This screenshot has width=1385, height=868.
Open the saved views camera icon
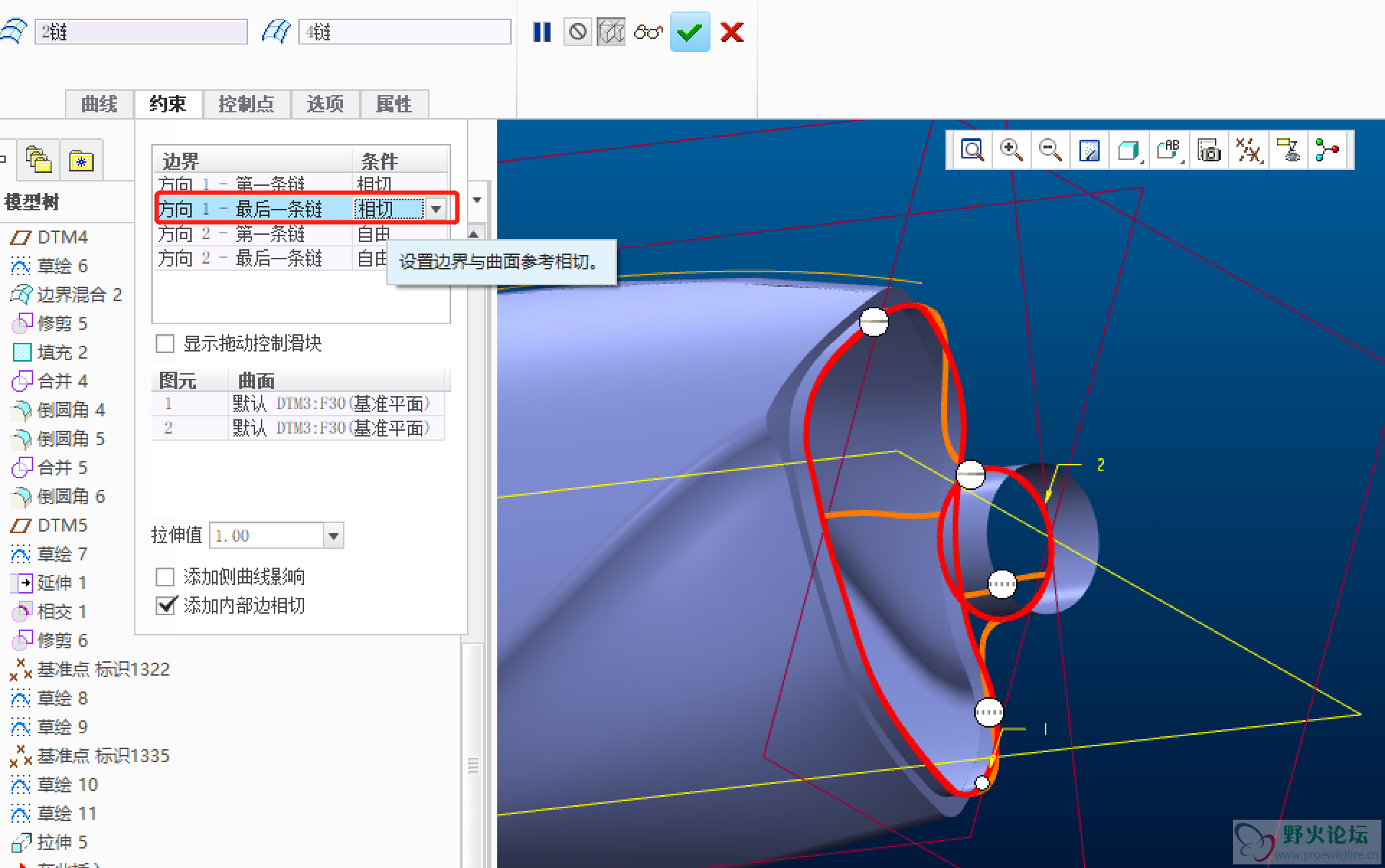pos(1208,151)
